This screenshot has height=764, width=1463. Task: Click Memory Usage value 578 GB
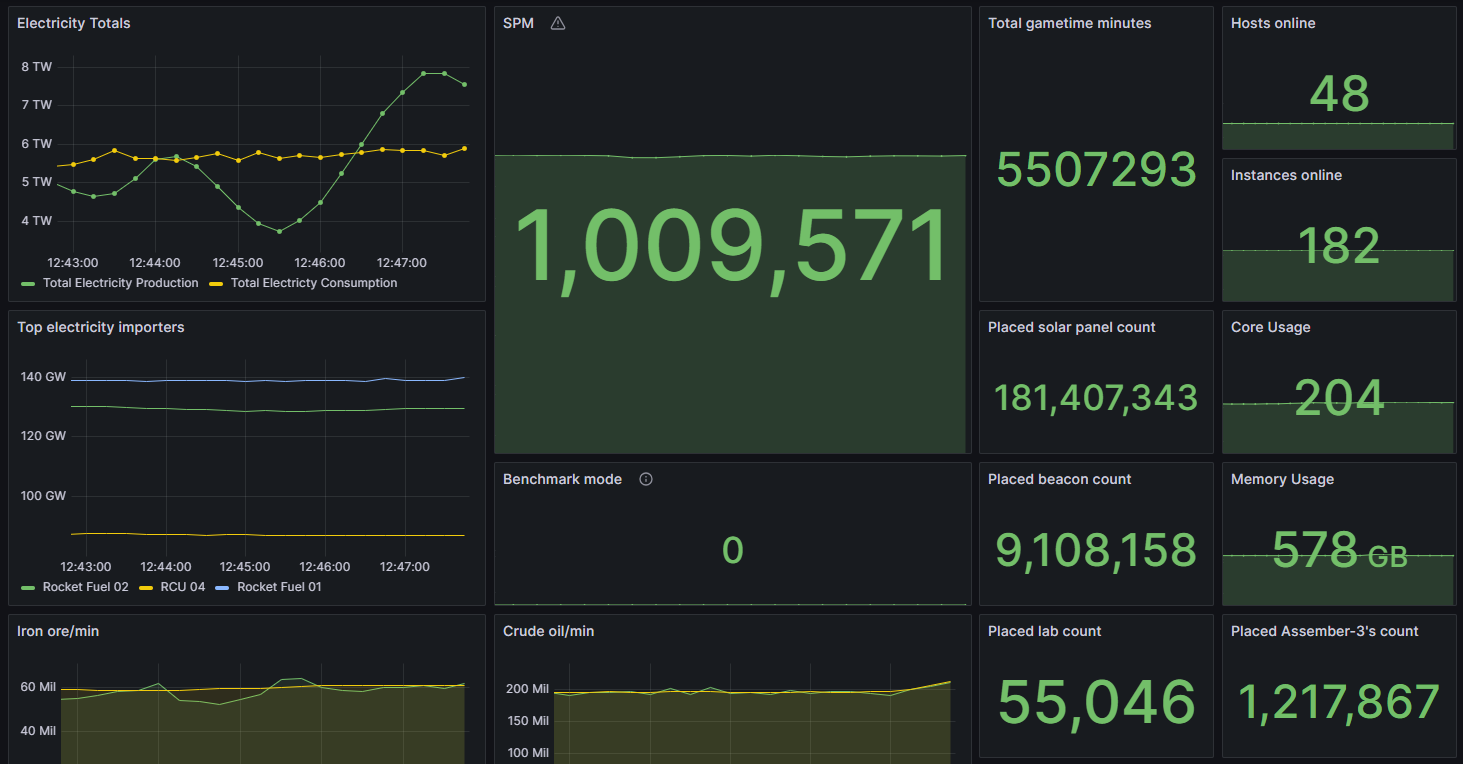[1339, 550]
